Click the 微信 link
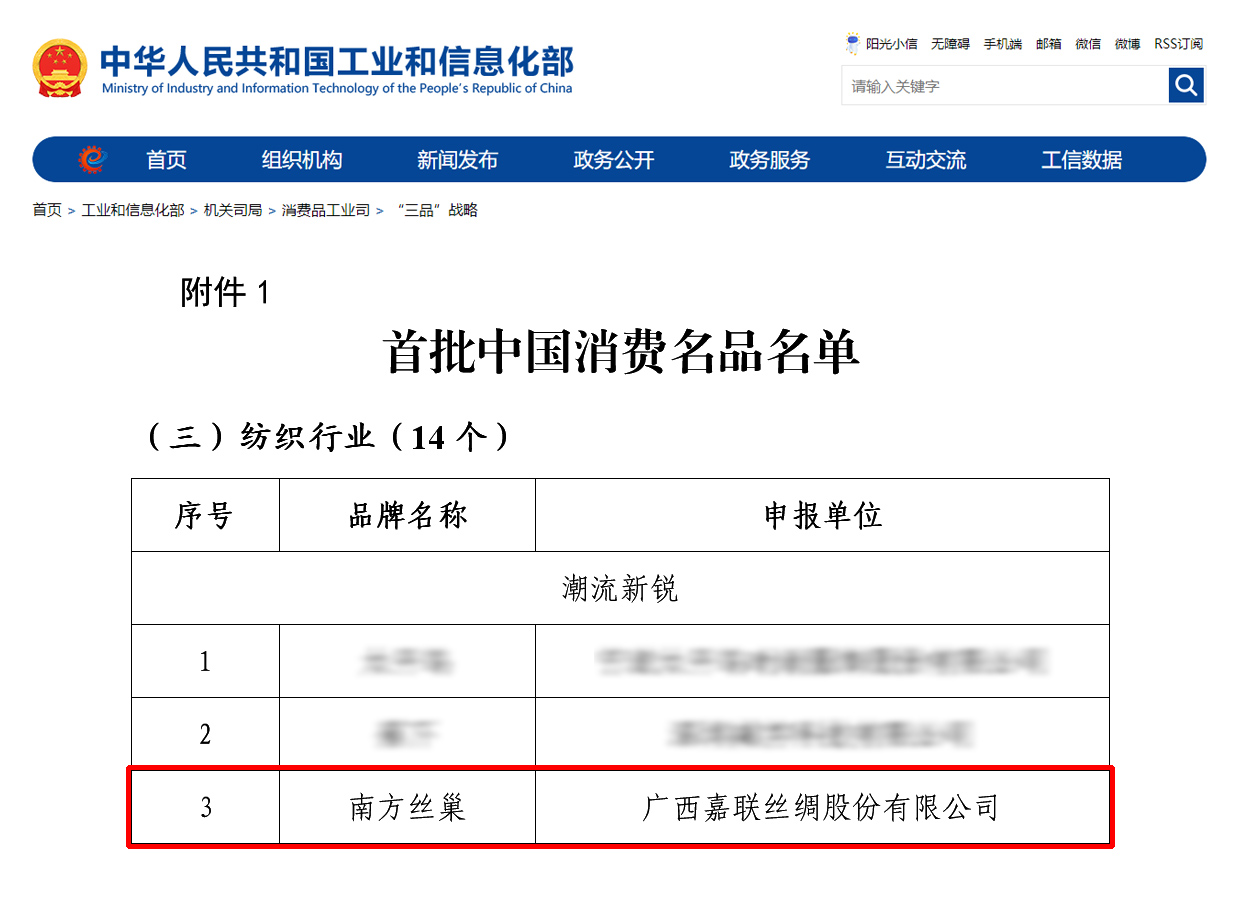 (1088, 44)
